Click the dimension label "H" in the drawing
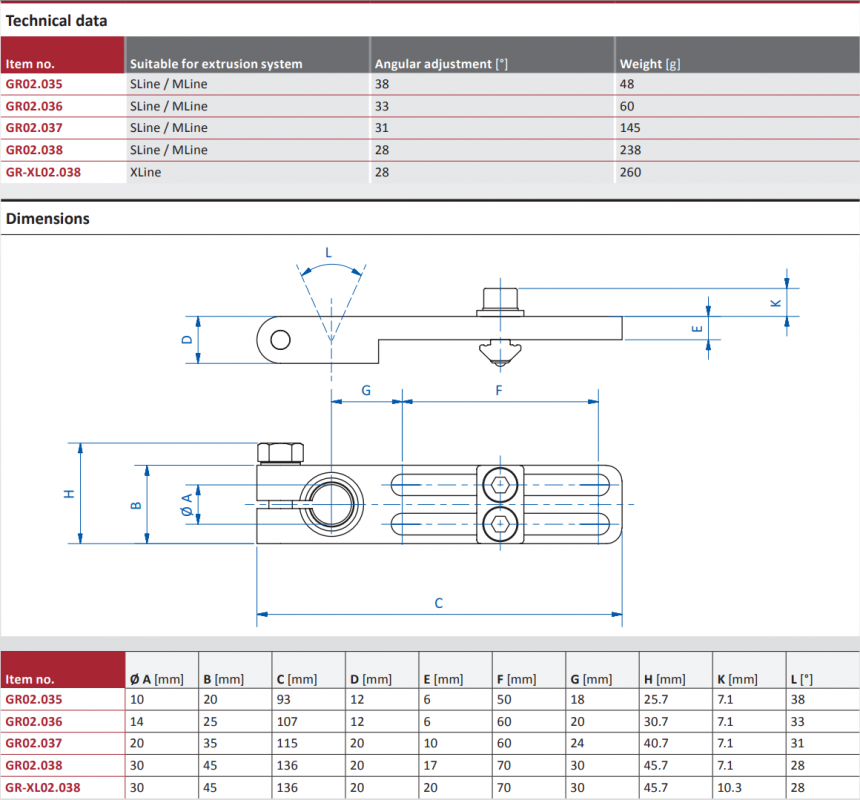 pos(69,494)
